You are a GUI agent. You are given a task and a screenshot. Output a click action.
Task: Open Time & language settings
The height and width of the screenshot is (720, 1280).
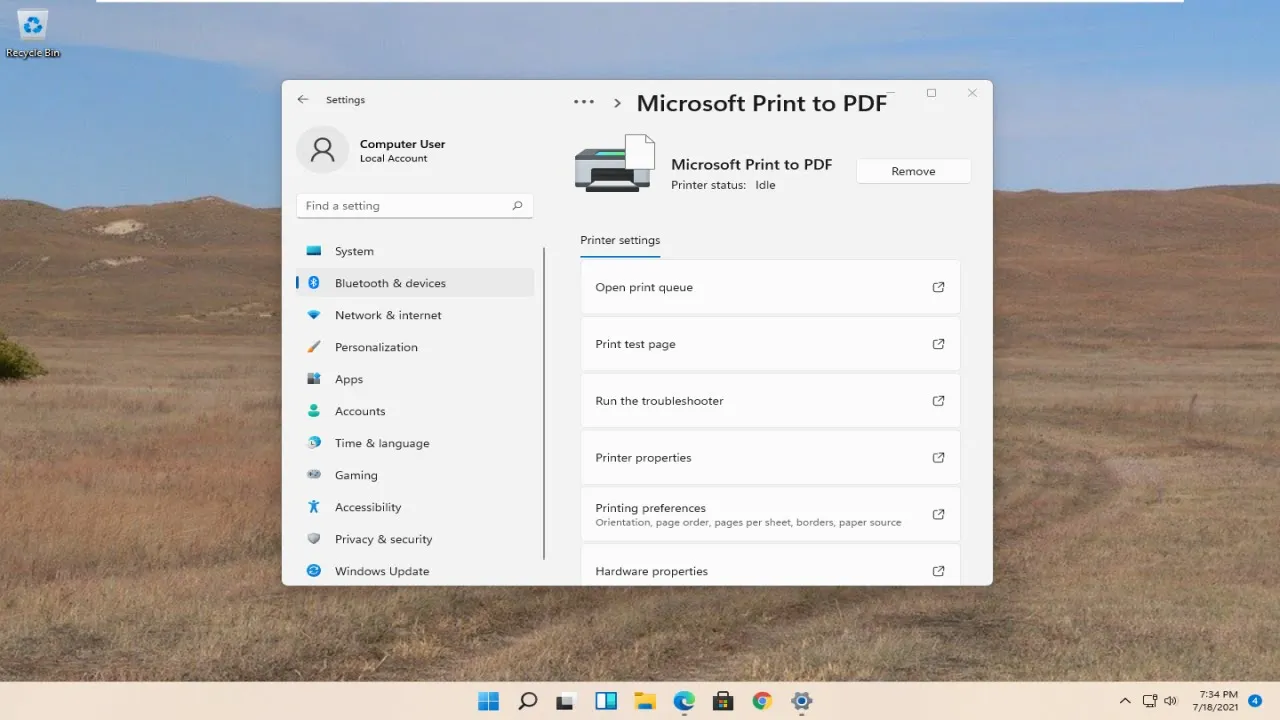point(415,443)
